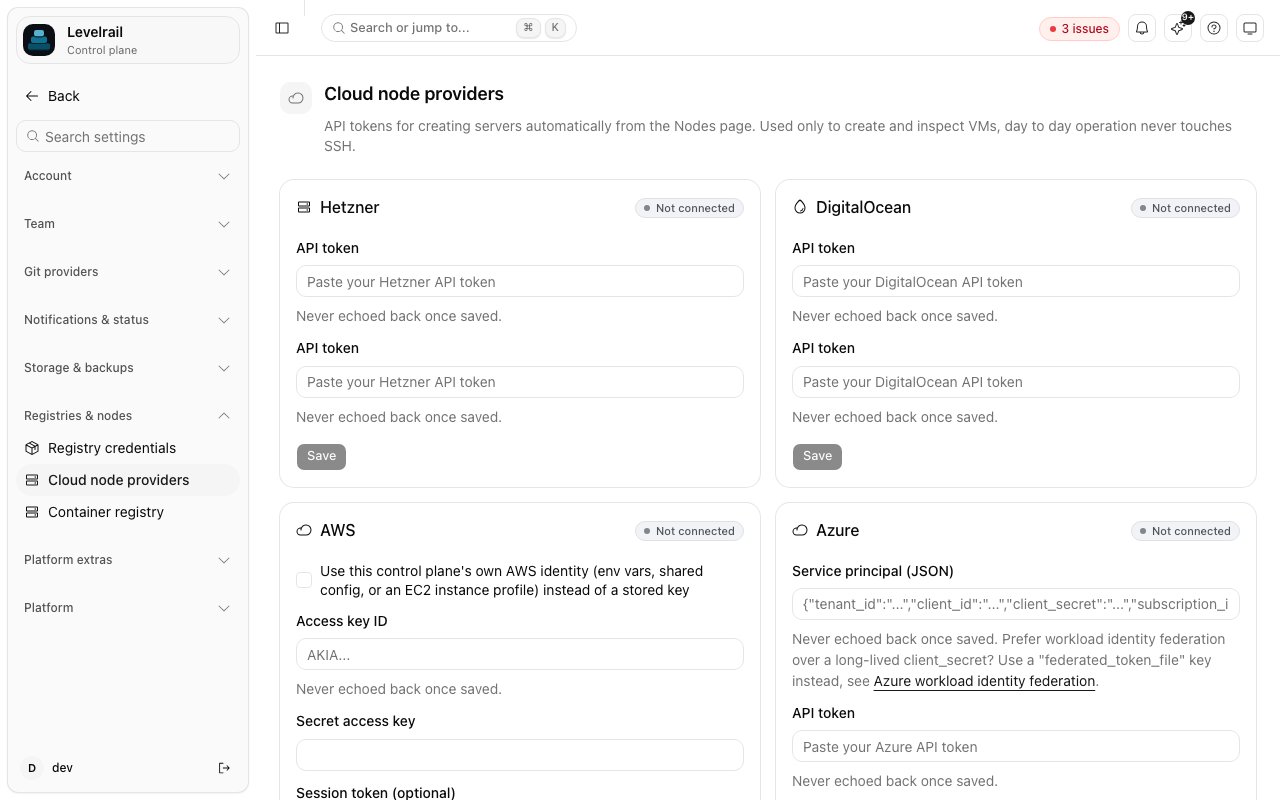Open the Registry credentials page

coord(128,448)
